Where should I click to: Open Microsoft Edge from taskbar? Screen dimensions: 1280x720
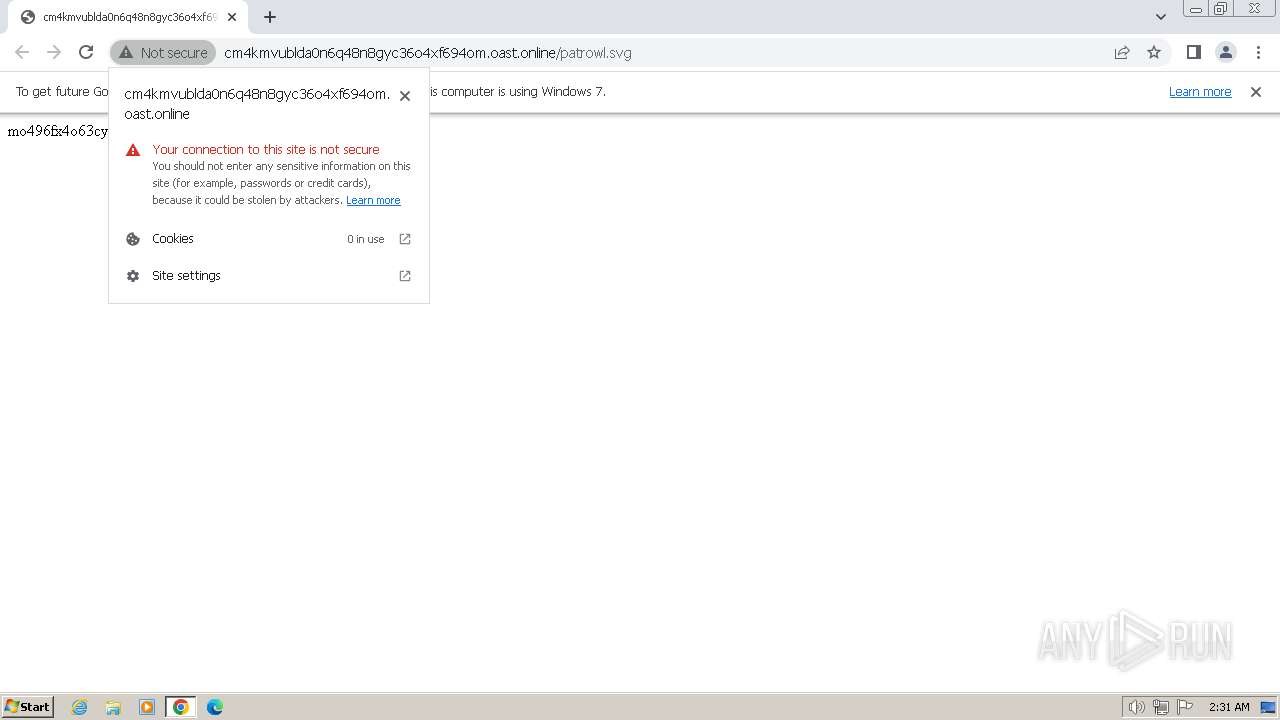coord(215,707)
